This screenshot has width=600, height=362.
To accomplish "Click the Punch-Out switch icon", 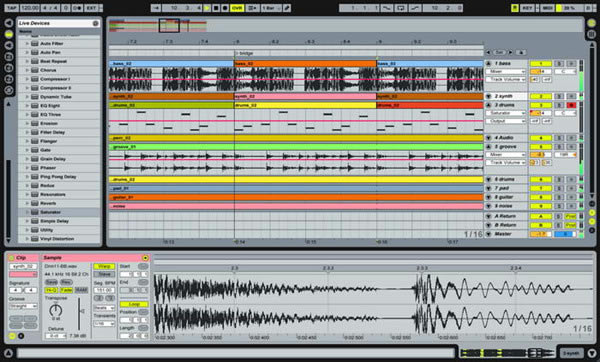I will (415, 8).
